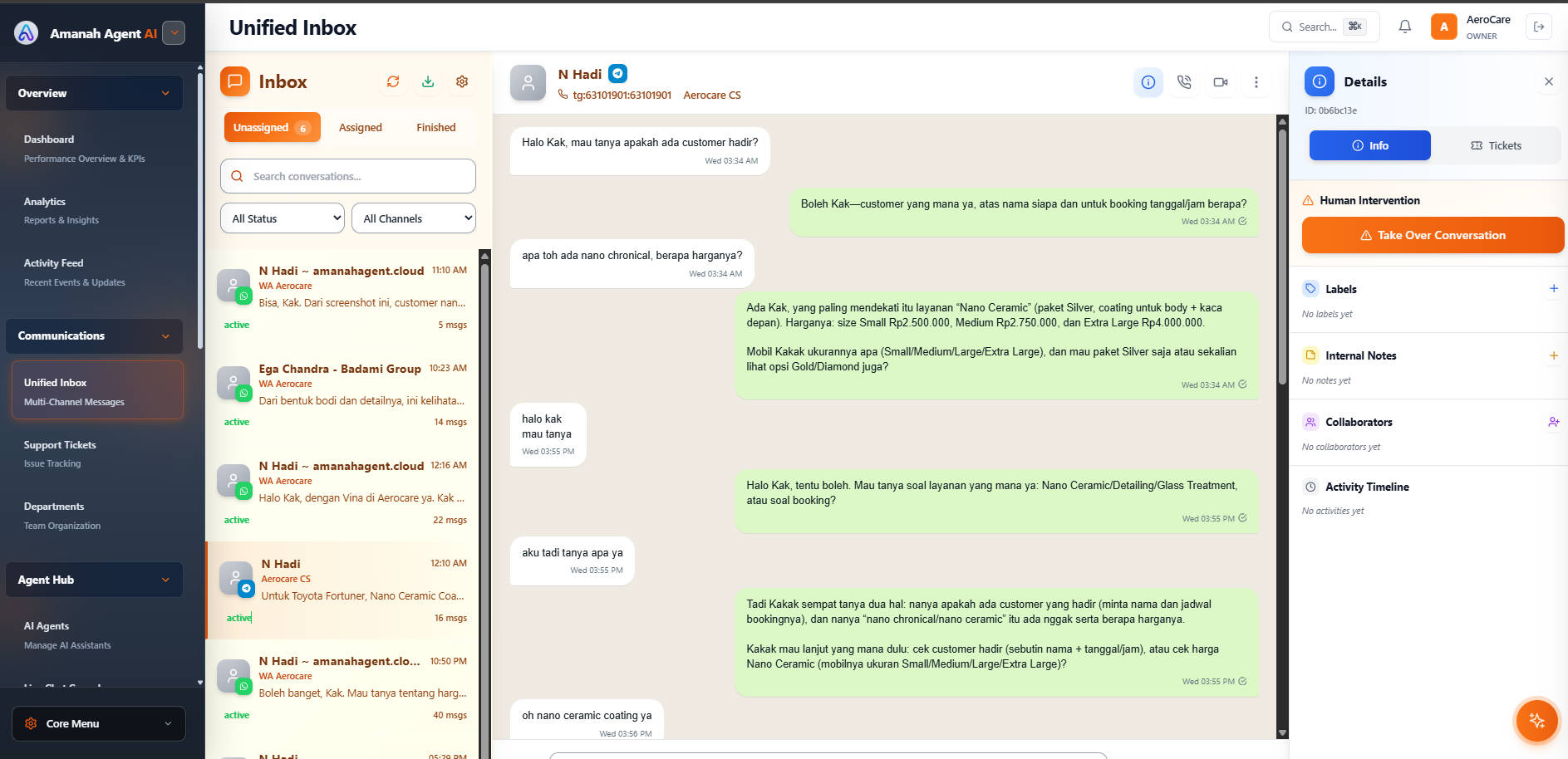Open the inbox export download icon
Image resolution: width=1568 pixels, height=759 pixels.
[x=427, y=81]
